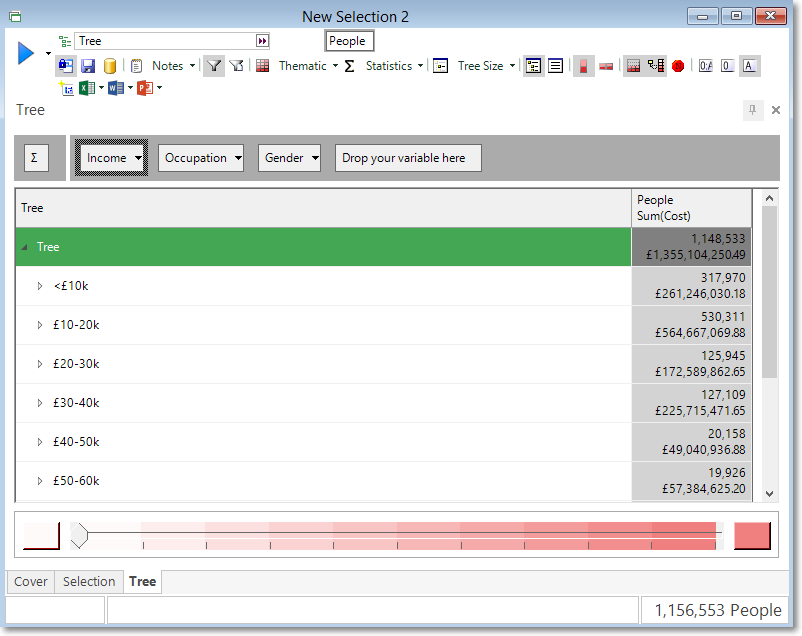Open the Thematic dropdown arrow
This screenshot has width=802, height=636.
(336, 66)
